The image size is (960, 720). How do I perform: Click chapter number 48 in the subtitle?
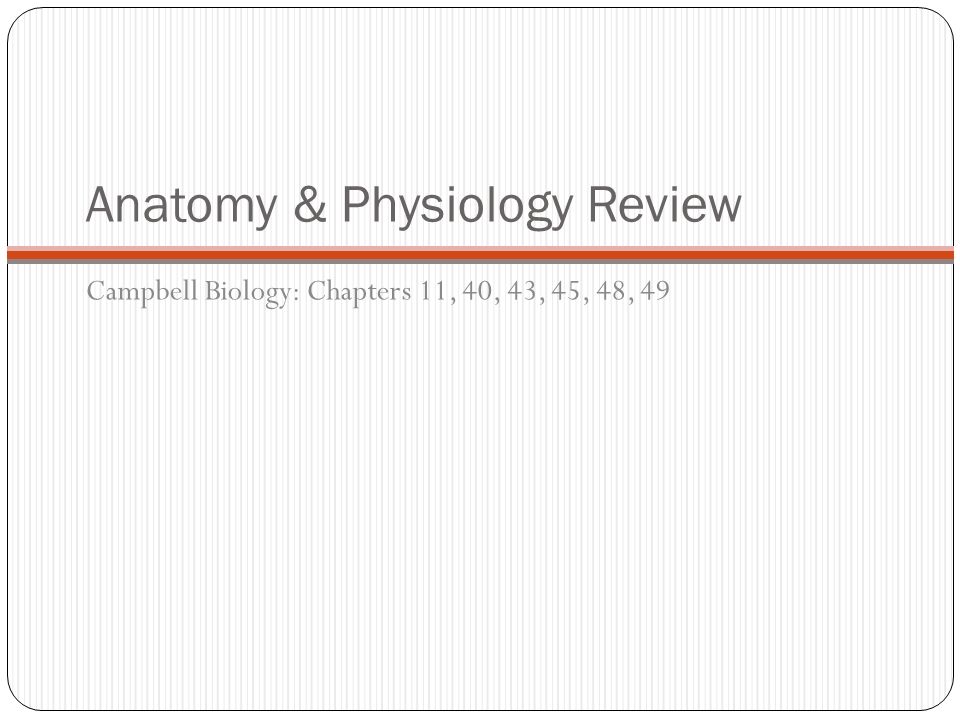(x=610, y=291)
